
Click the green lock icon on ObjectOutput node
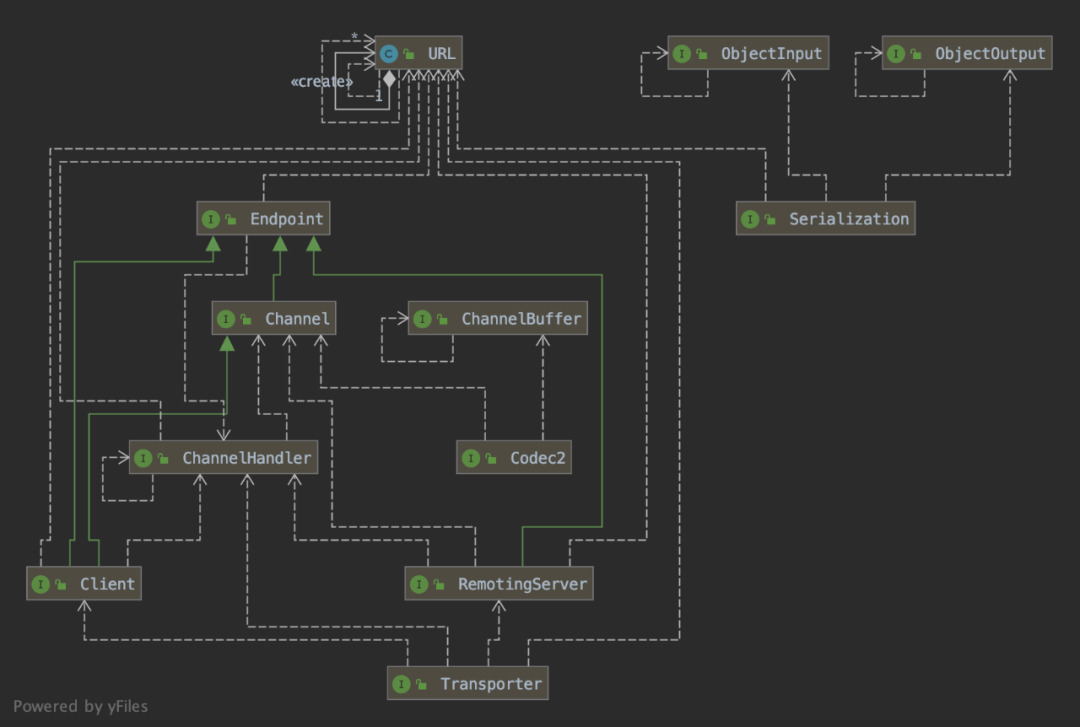pos(916,54)
